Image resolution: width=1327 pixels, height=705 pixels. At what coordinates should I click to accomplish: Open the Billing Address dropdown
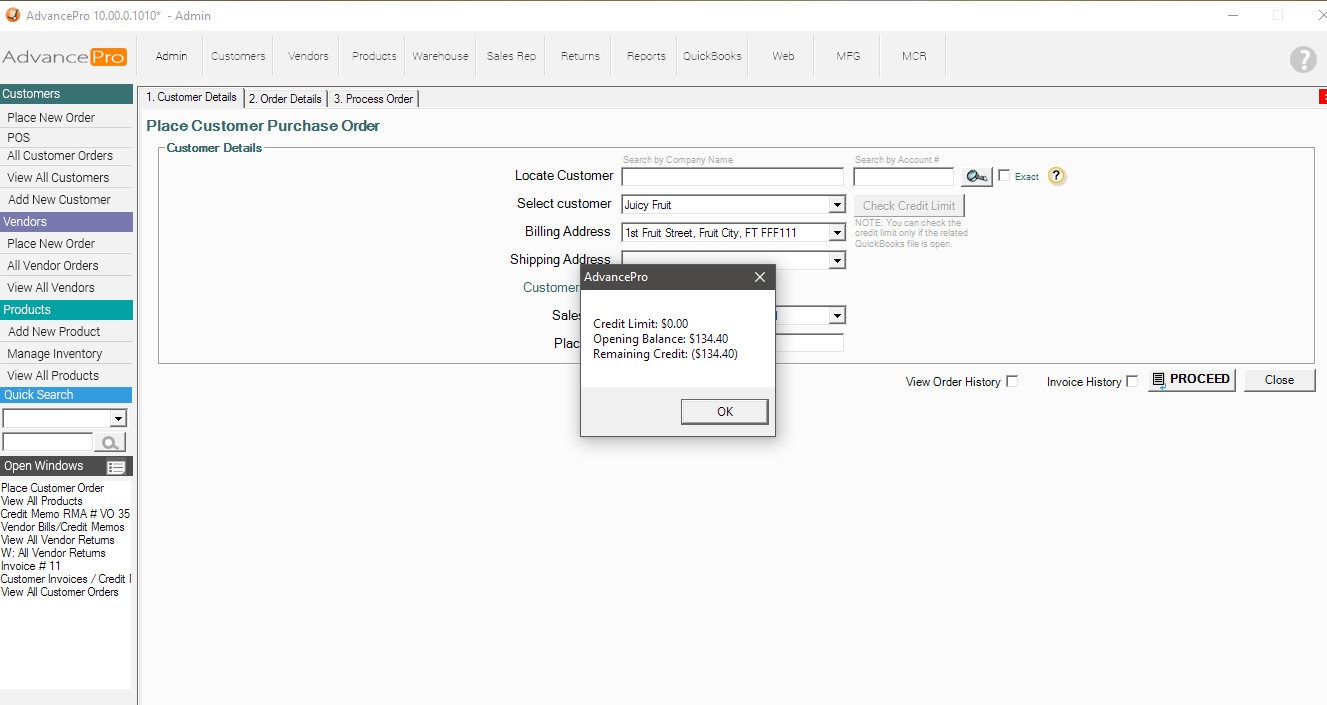coord(837,233)
